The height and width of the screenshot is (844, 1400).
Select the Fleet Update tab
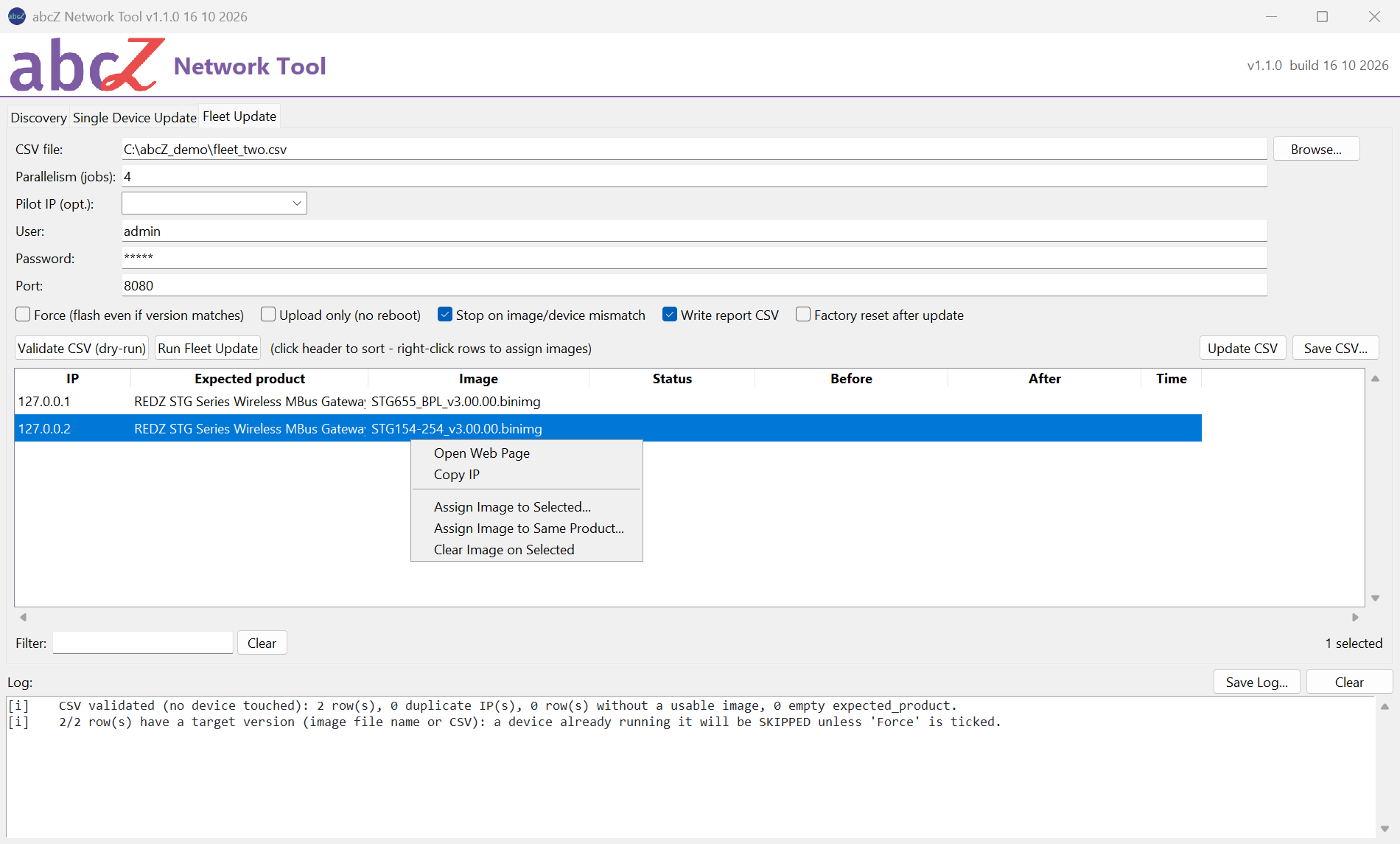[x=239, y=116]
